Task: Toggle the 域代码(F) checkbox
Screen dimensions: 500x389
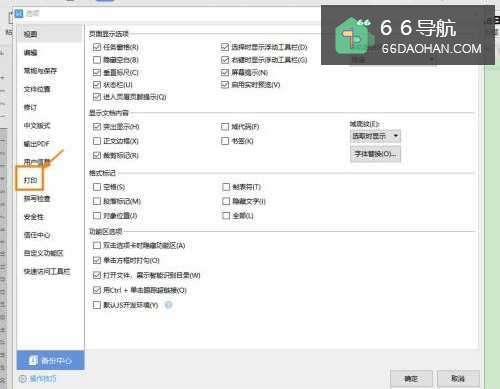Action: (225, 127)
